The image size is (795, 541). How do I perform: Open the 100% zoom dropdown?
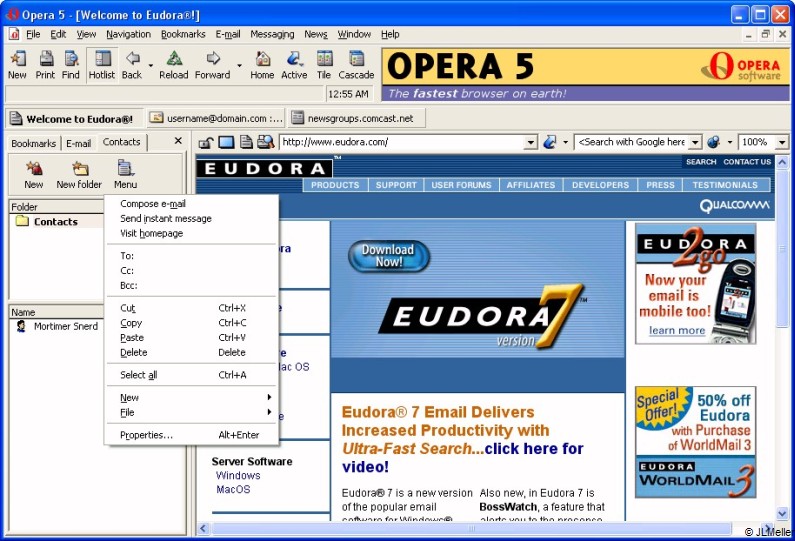782,142
